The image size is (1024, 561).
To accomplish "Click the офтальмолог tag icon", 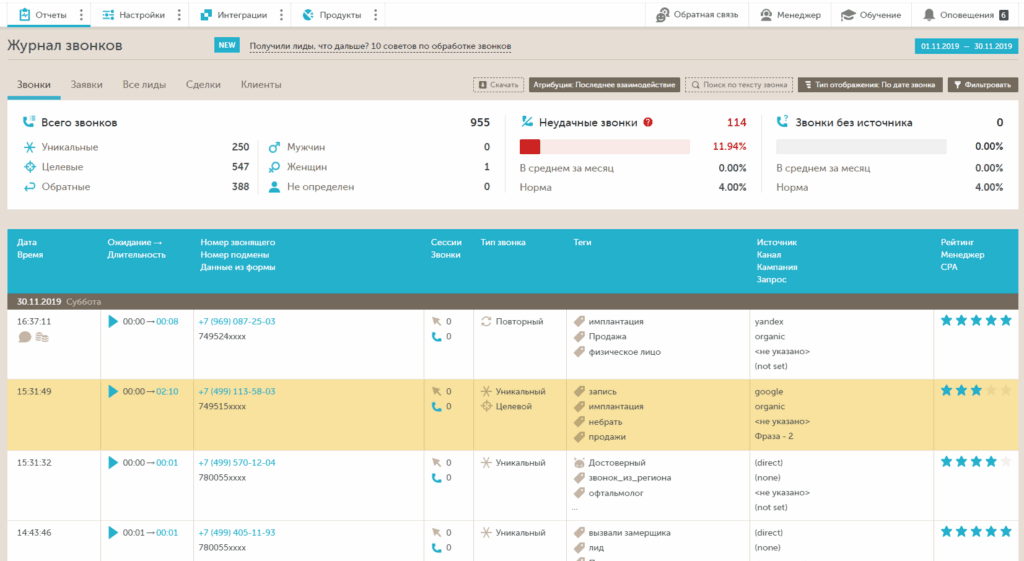I will [x=579, y=493].
